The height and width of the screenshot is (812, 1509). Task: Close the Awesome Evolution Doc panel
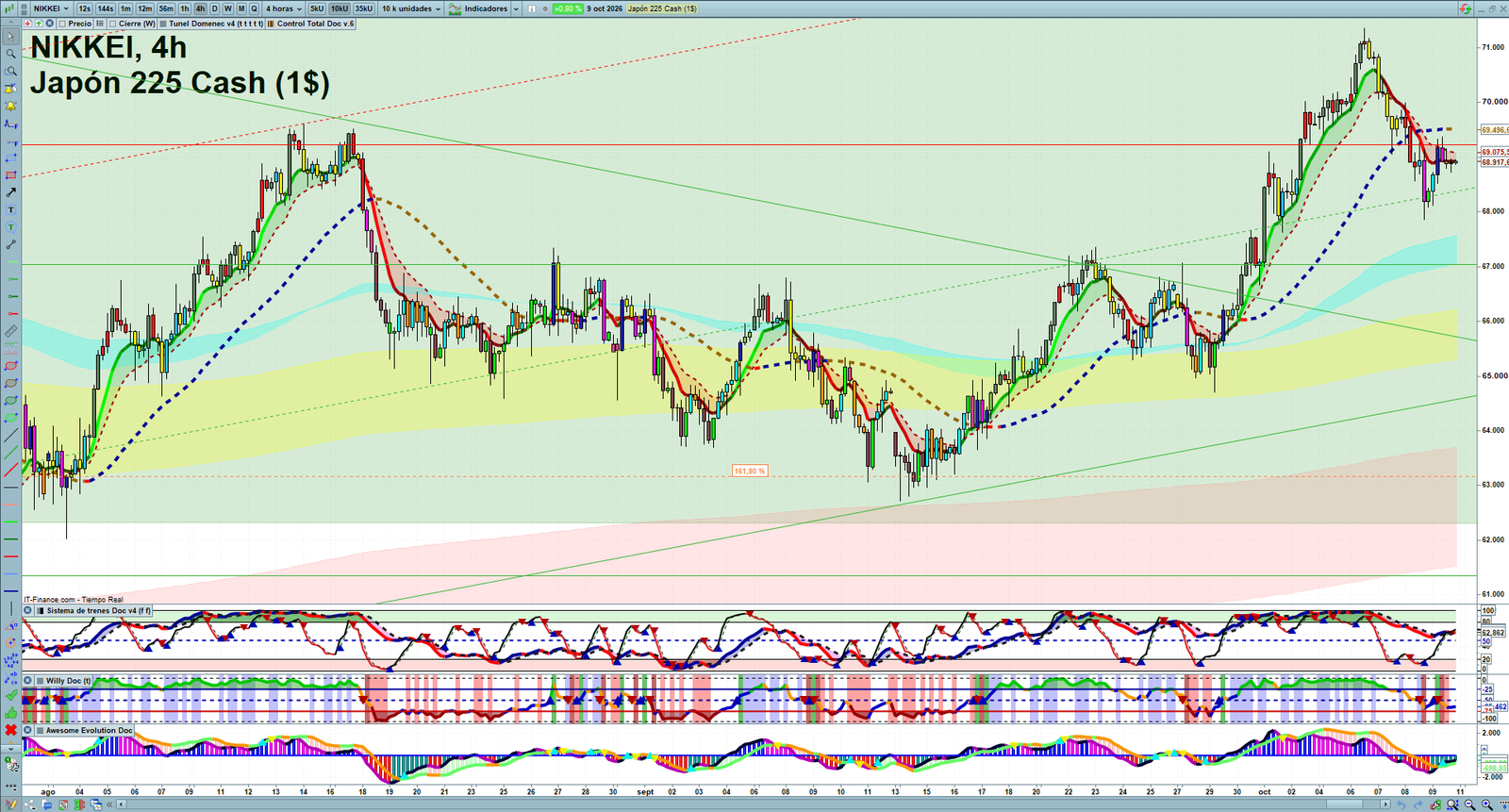coord(28,730)
